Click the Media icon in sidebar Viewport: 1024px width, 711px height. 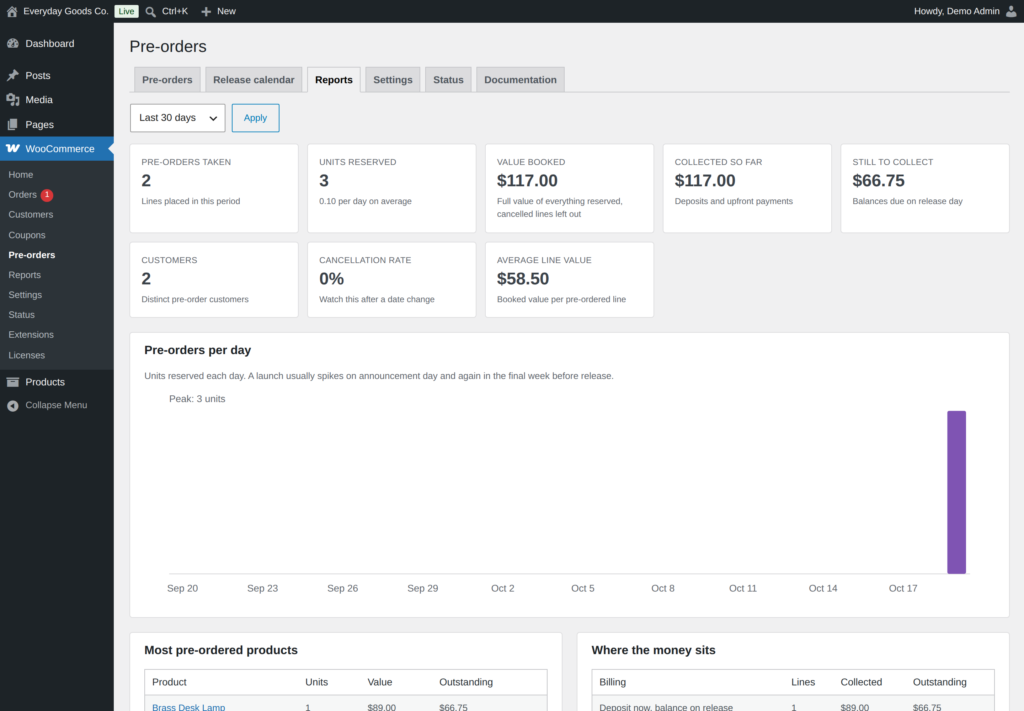point(12,100)
